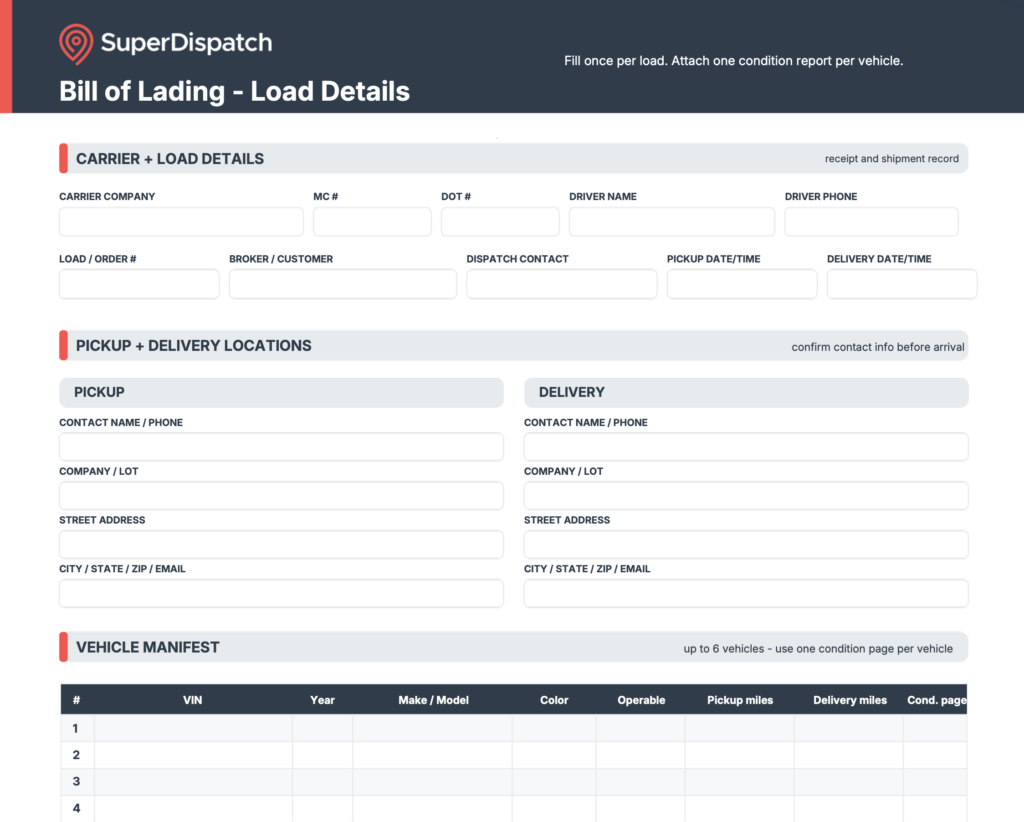Click the Bill of Lading - Load Details title
This screenshot has height=822, width=1024.
pyautogui.click(x=234, y=91)
